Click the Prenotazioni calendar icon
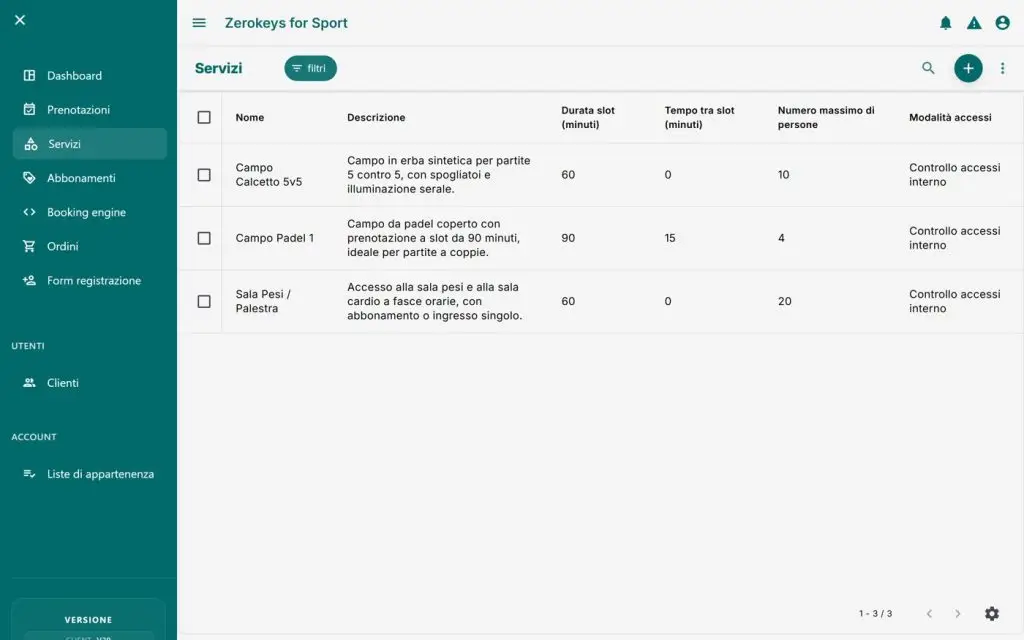The width and height of the screenshot is (1024, 640). coord(29,109)
